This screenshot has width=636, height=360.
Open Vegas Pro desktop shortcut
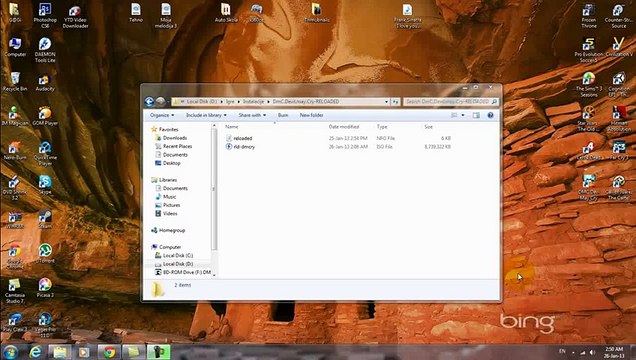pyautogui.click(x=45, y=325)
